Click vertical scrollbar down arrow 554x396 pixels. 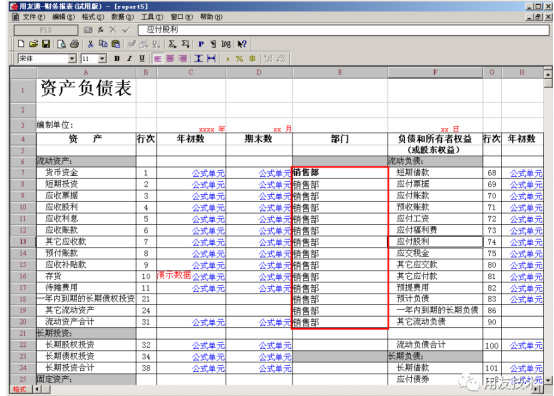[x=548, y=380]
